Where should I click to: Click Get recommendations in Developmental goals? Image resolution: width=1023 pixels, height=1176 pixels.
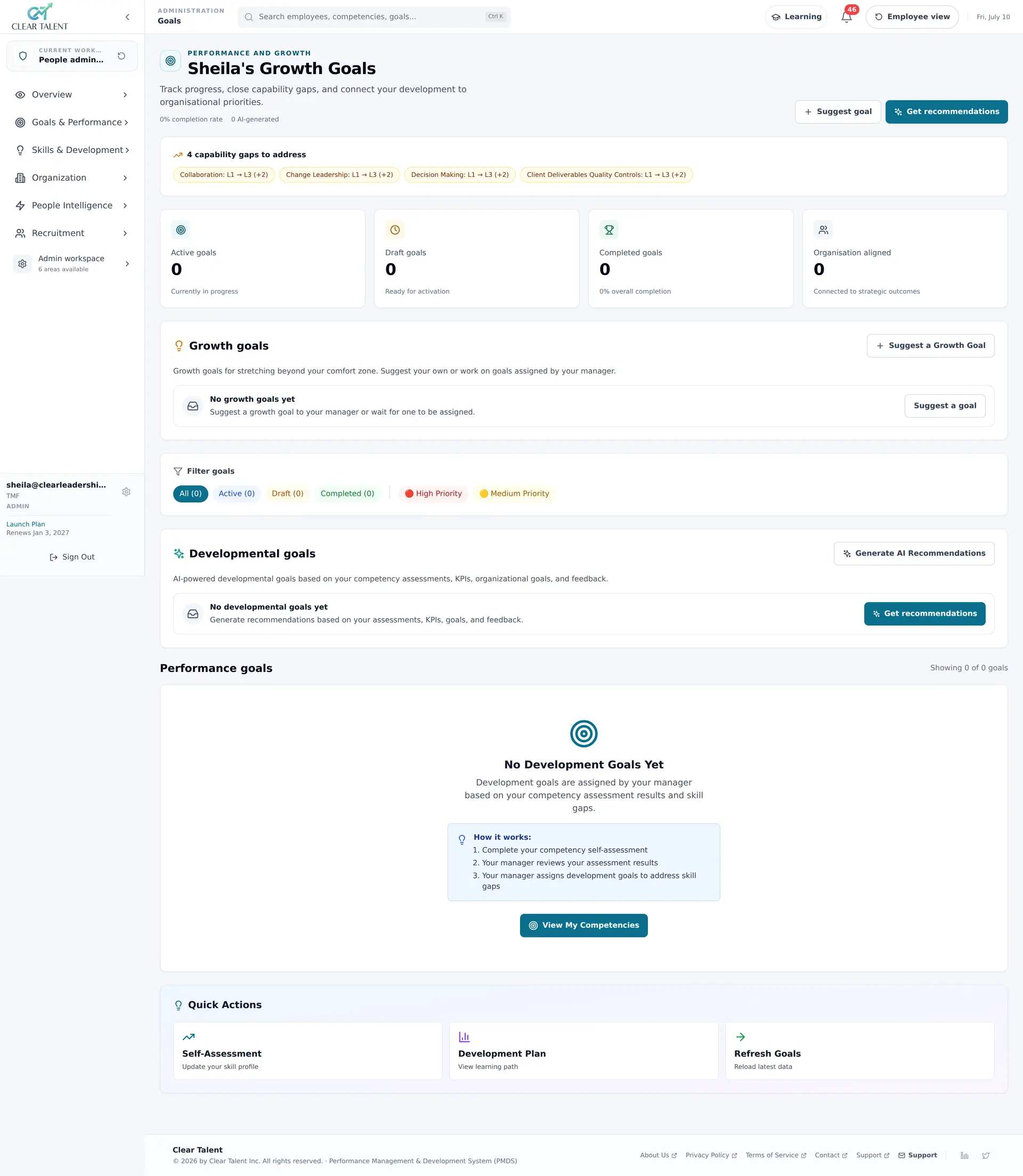coord(924,614)
